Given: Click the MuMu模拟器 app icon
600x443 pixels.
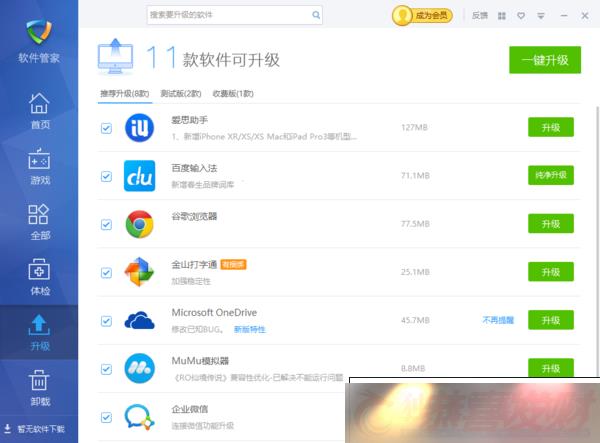Looking at the screenshot, I should (139, 368).
